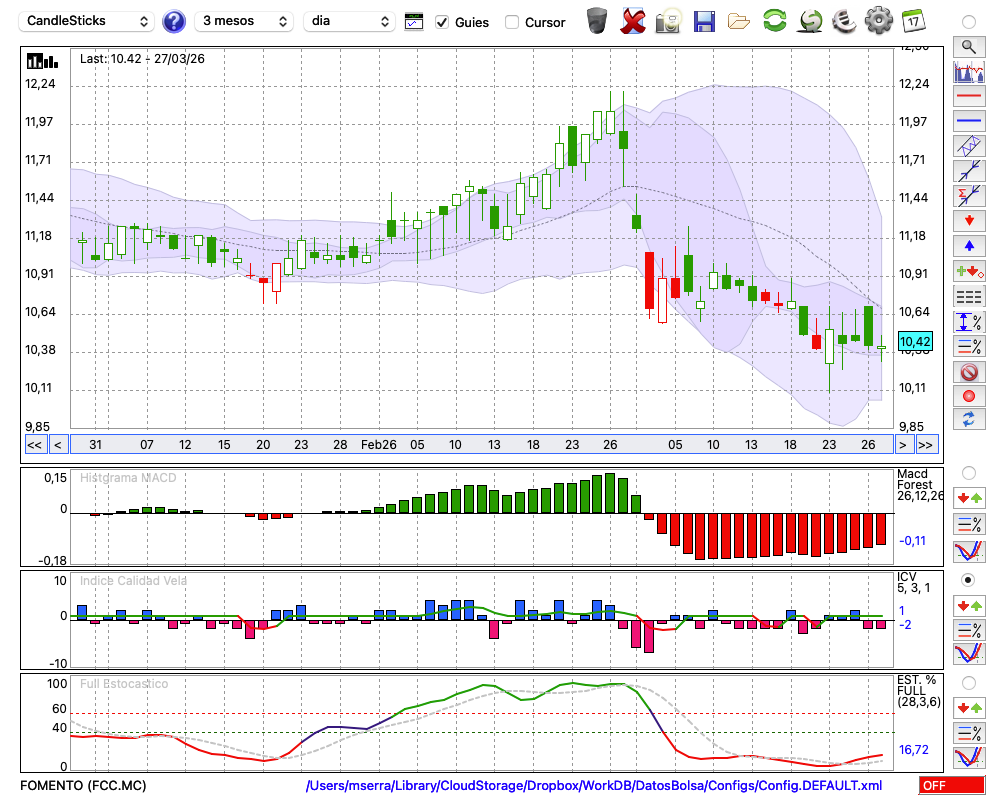Click the green refresh arrows icon

(774, 21)
